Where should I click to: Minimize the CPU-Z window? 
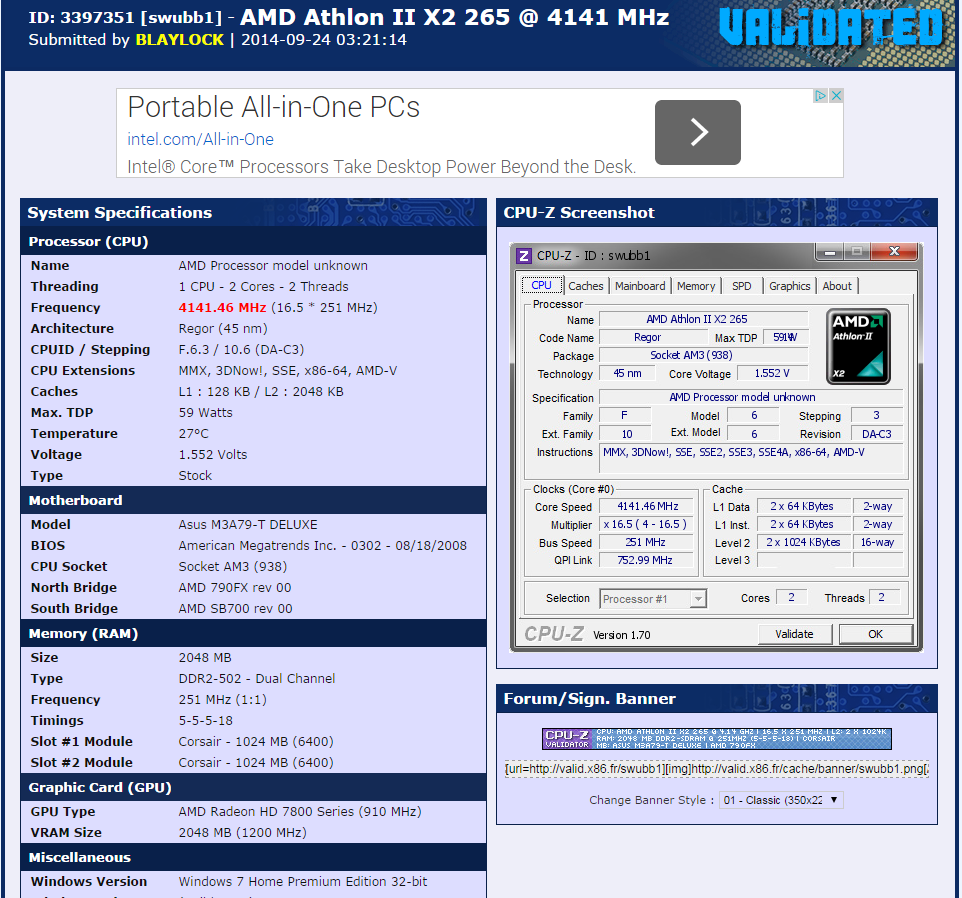829,252
